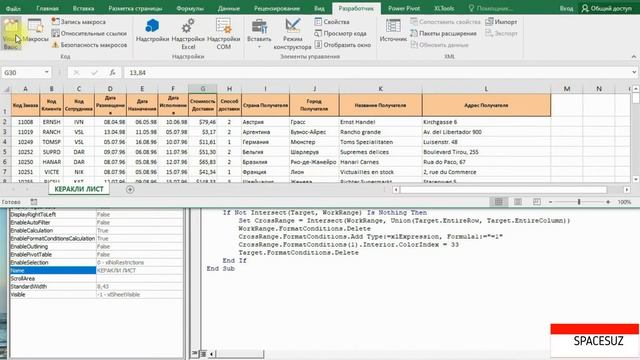Select the ScrollArea property row
This screenshot has height=360, width=640.
coord(97,278)
